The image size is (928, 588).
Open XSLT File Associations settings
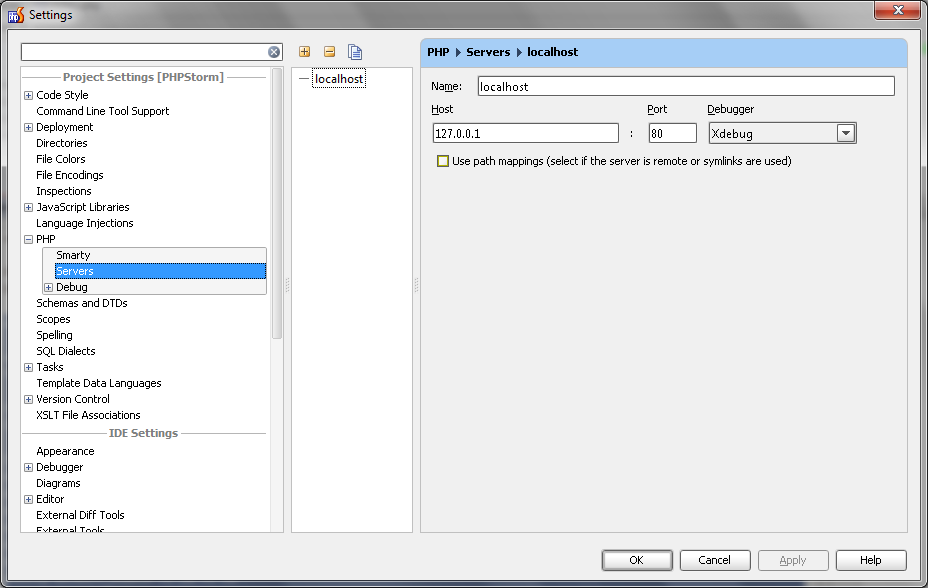coord(88,415)
